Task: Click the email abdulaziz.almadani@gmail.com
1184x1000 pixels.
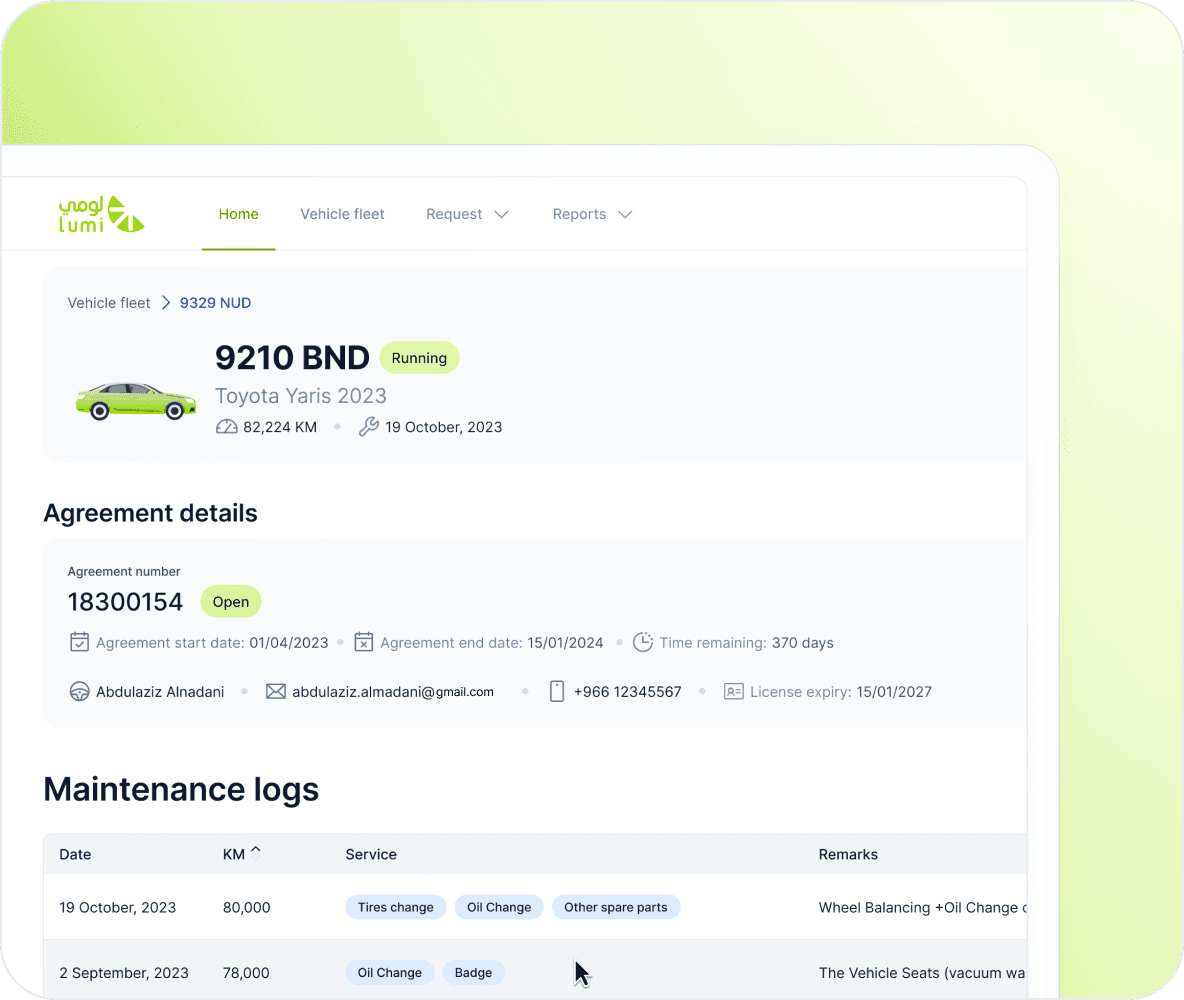Action: click(393, 692)
